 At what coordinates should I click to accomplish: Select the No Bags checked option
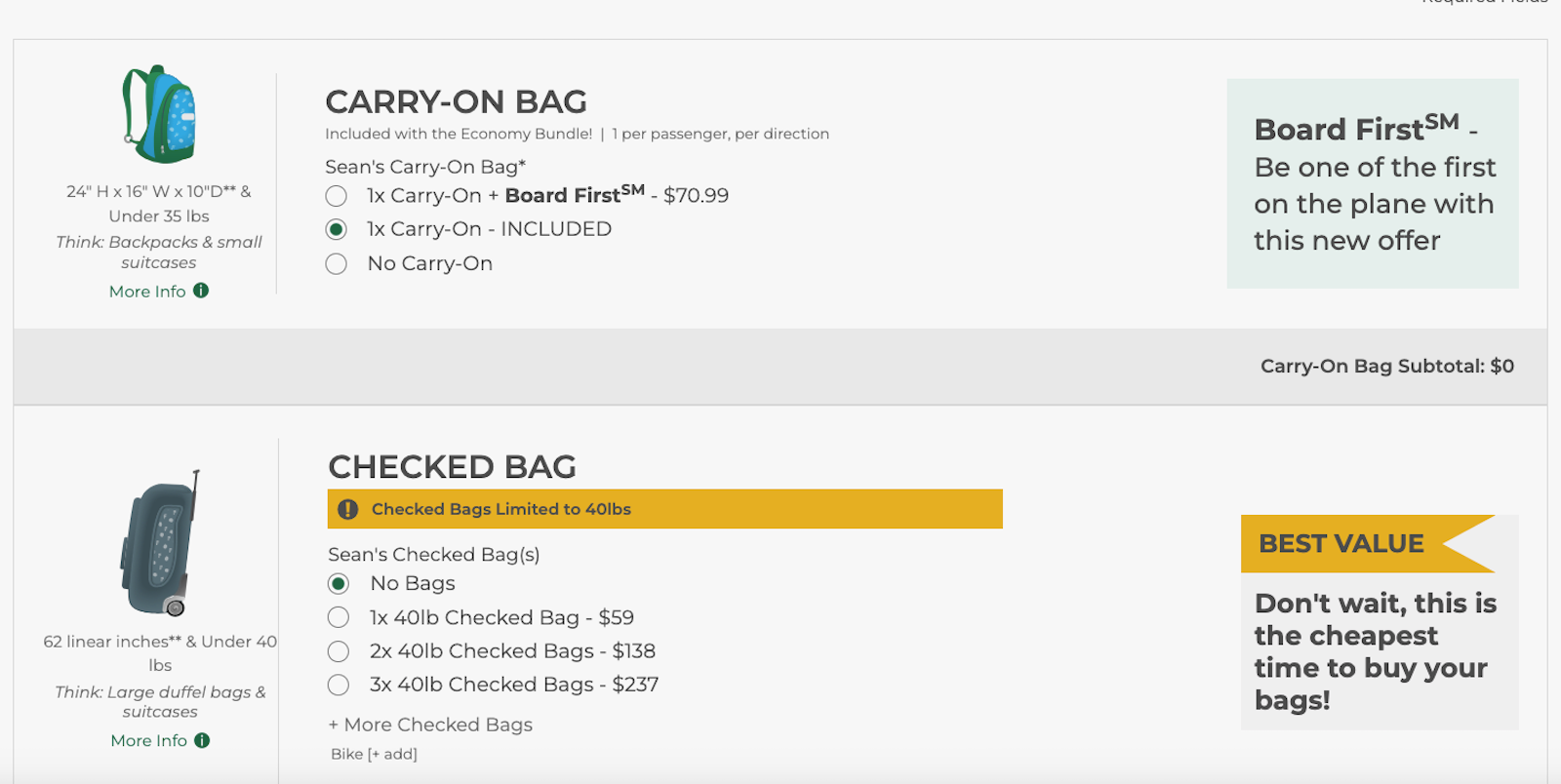[339, 584]
